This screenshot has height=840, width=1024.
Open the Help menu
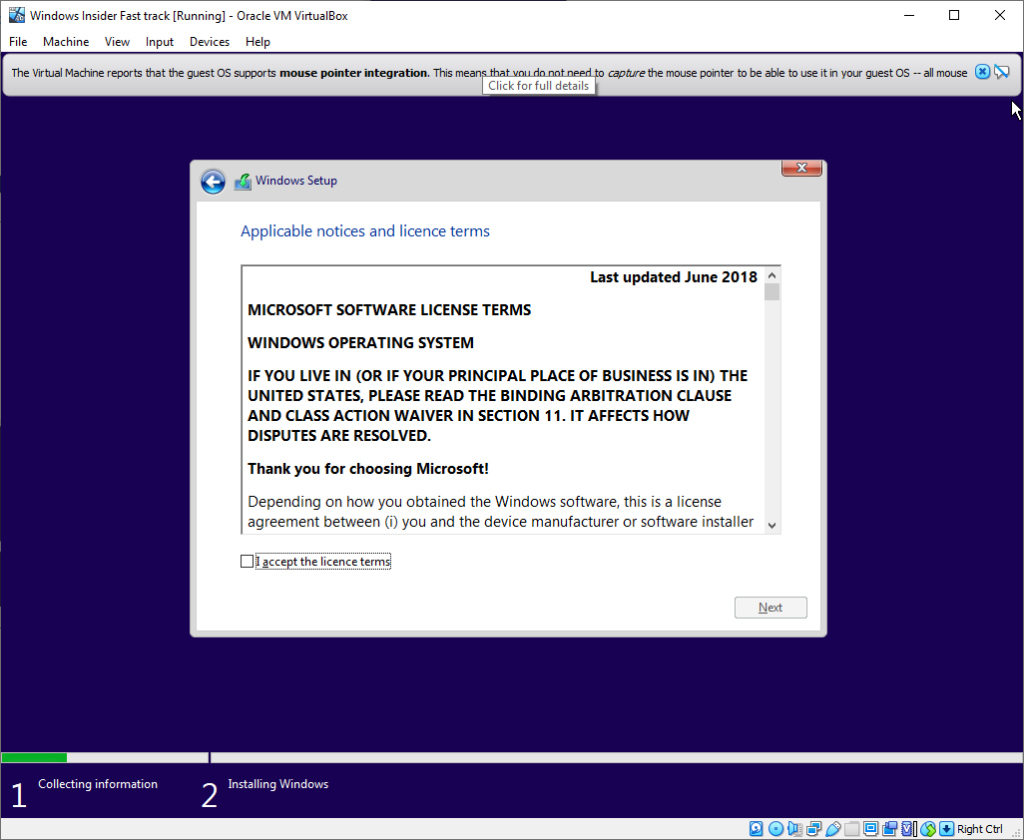(x=258, y=42)
